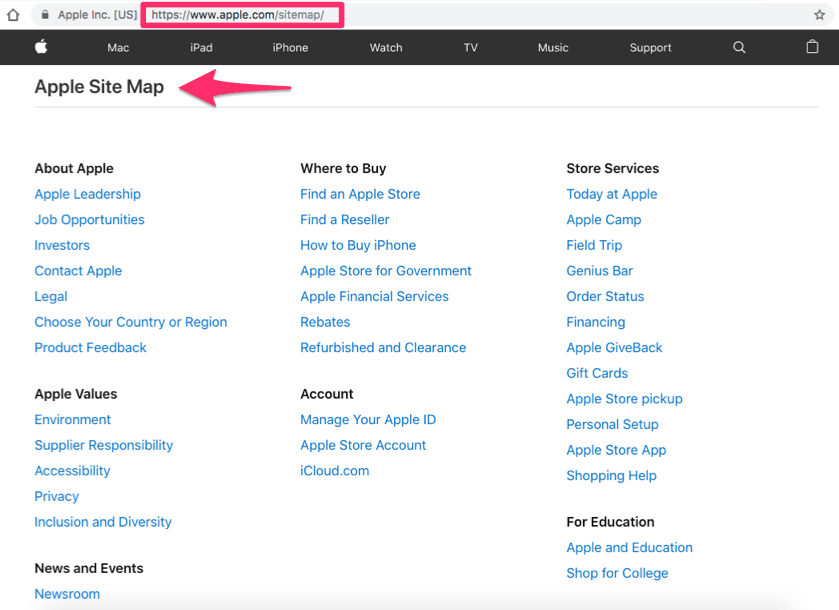Visit the Accessibility link
This screenshot has width=839, height=610.
click(72, 471)
